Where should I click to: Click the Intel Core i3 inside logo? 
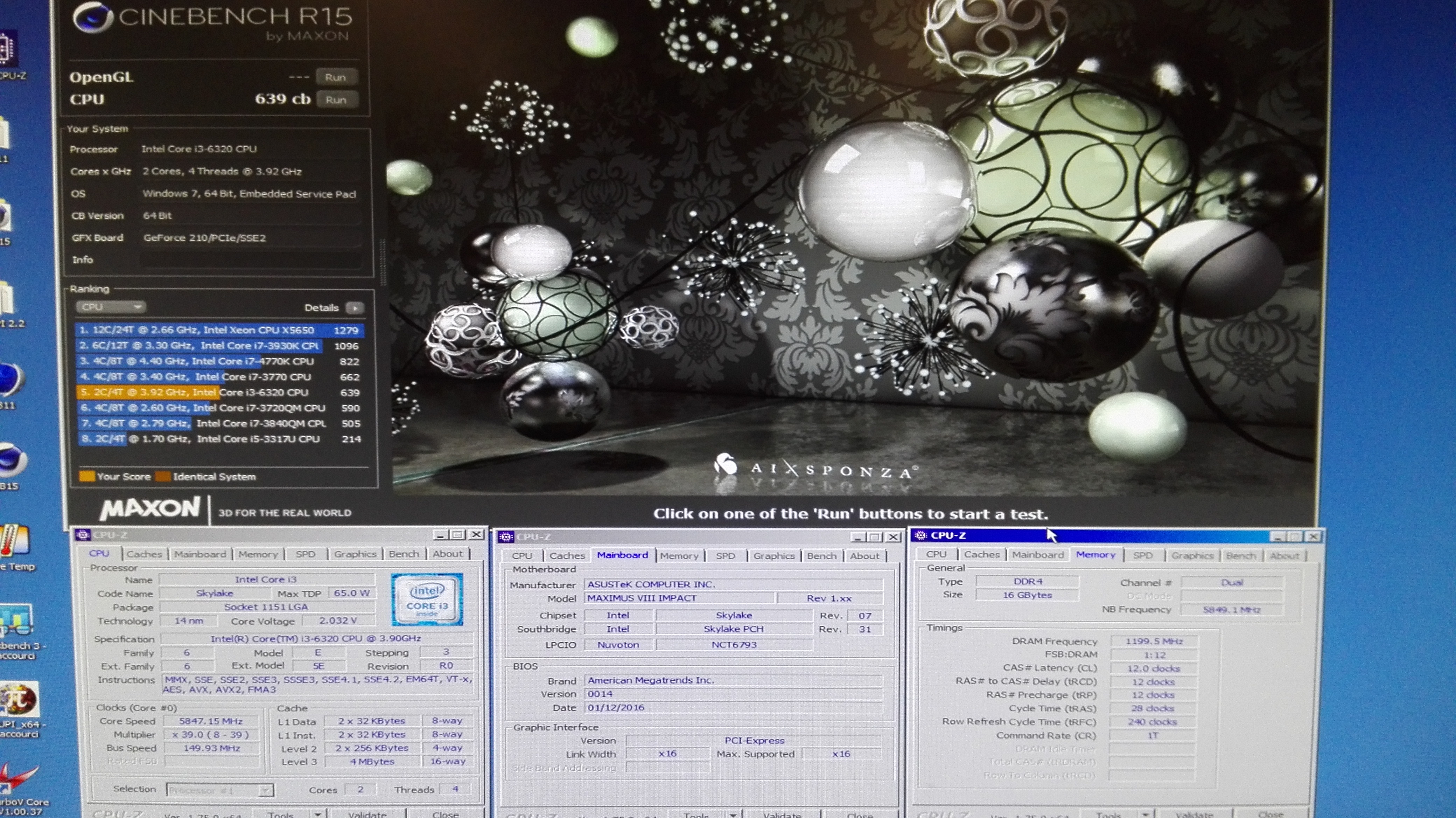(x=427, y=599)
